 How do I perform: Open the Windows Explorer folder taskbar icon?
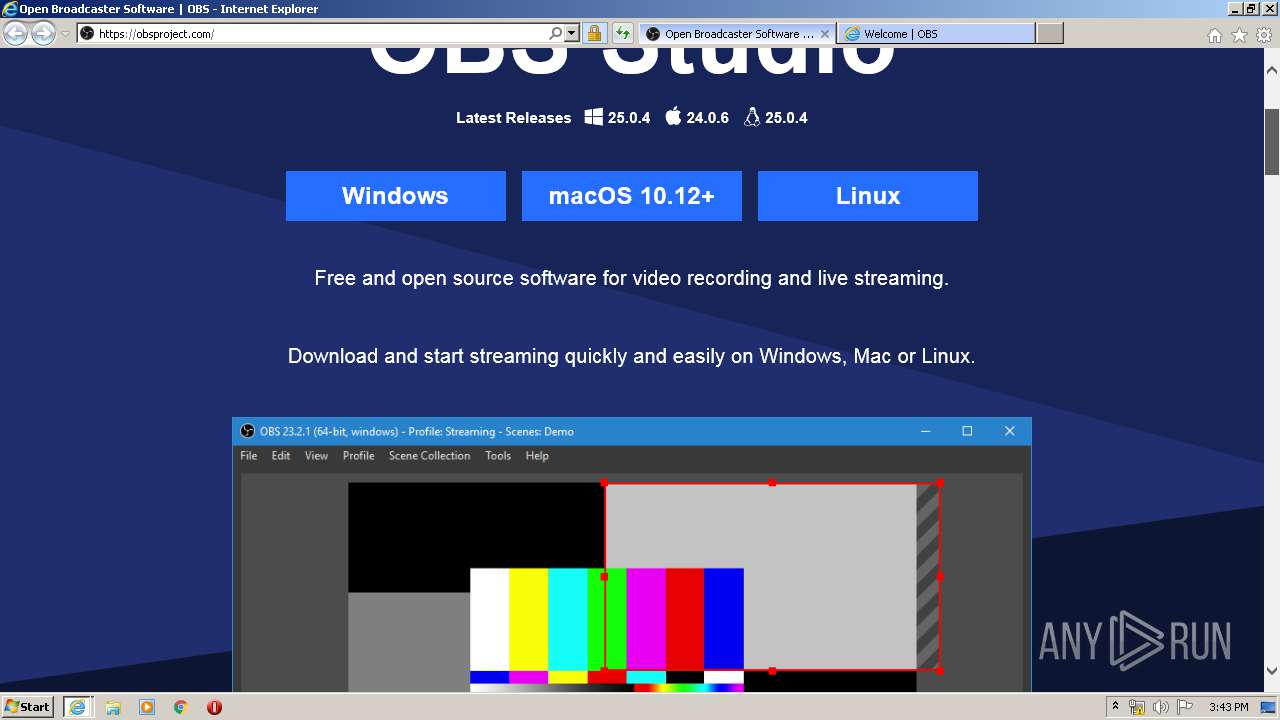(x=113, y=707)
